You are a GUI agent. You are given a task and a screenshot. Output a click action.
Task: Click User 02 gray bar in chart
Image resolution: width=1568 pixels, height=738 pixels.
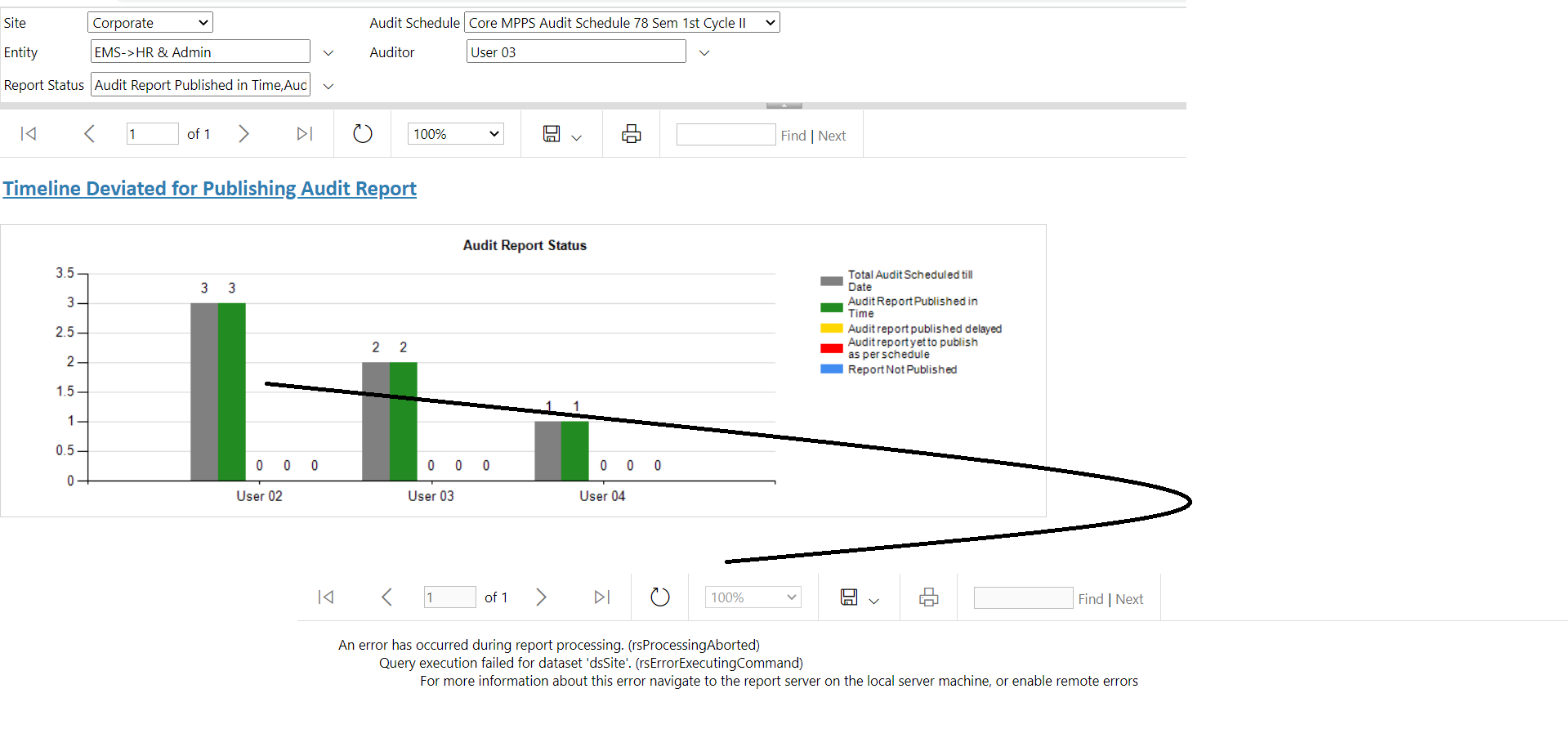(x=204, y=392)
